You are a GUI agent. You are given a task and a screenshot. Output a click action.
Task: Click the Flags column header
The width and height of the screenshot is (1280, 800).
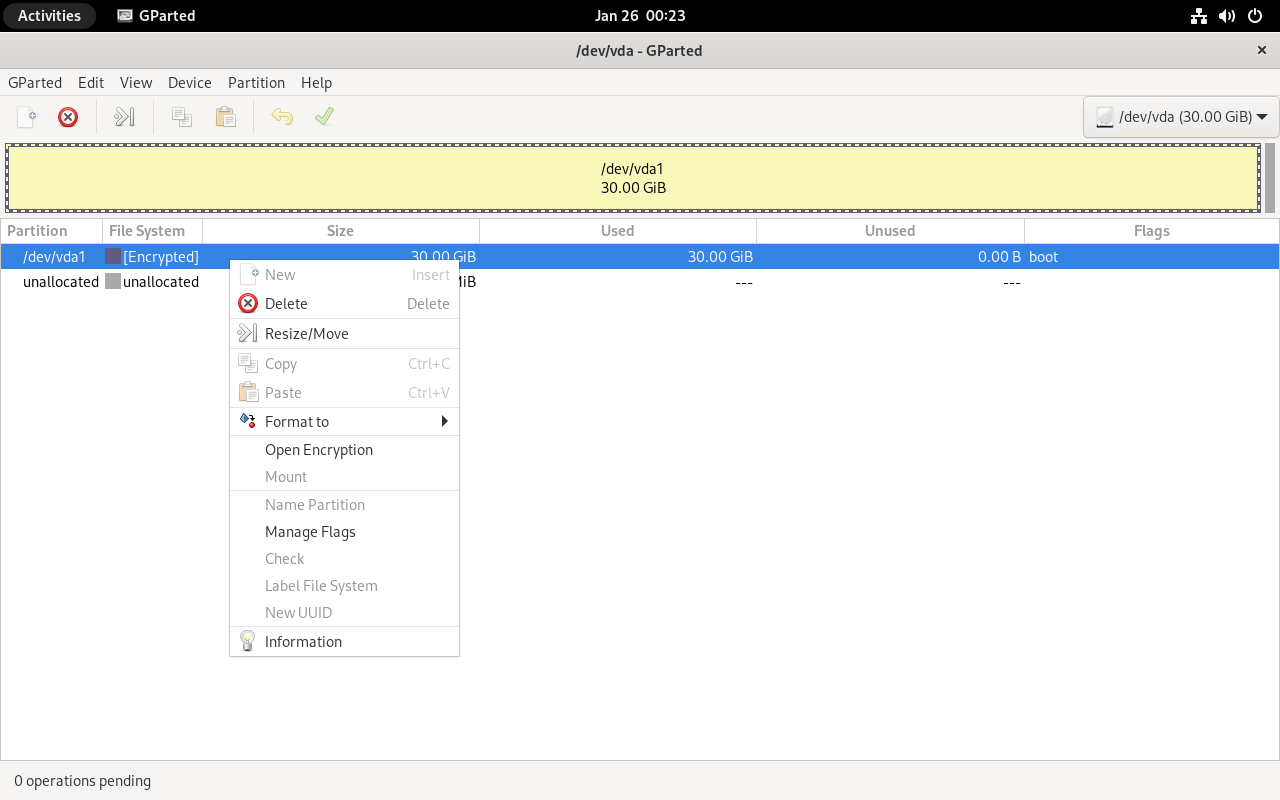pyautogui.click(x=1151, y=231)
